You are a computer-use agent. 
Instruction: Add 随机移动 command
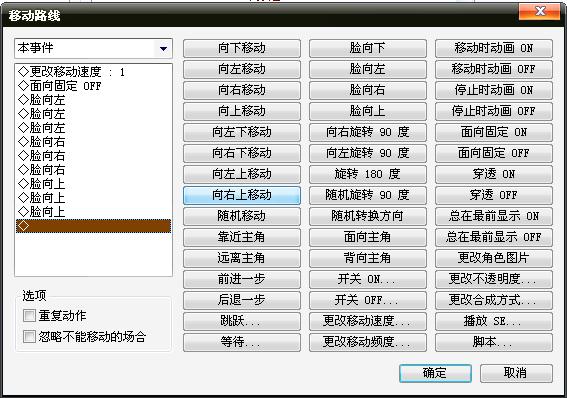pos(242,216)
